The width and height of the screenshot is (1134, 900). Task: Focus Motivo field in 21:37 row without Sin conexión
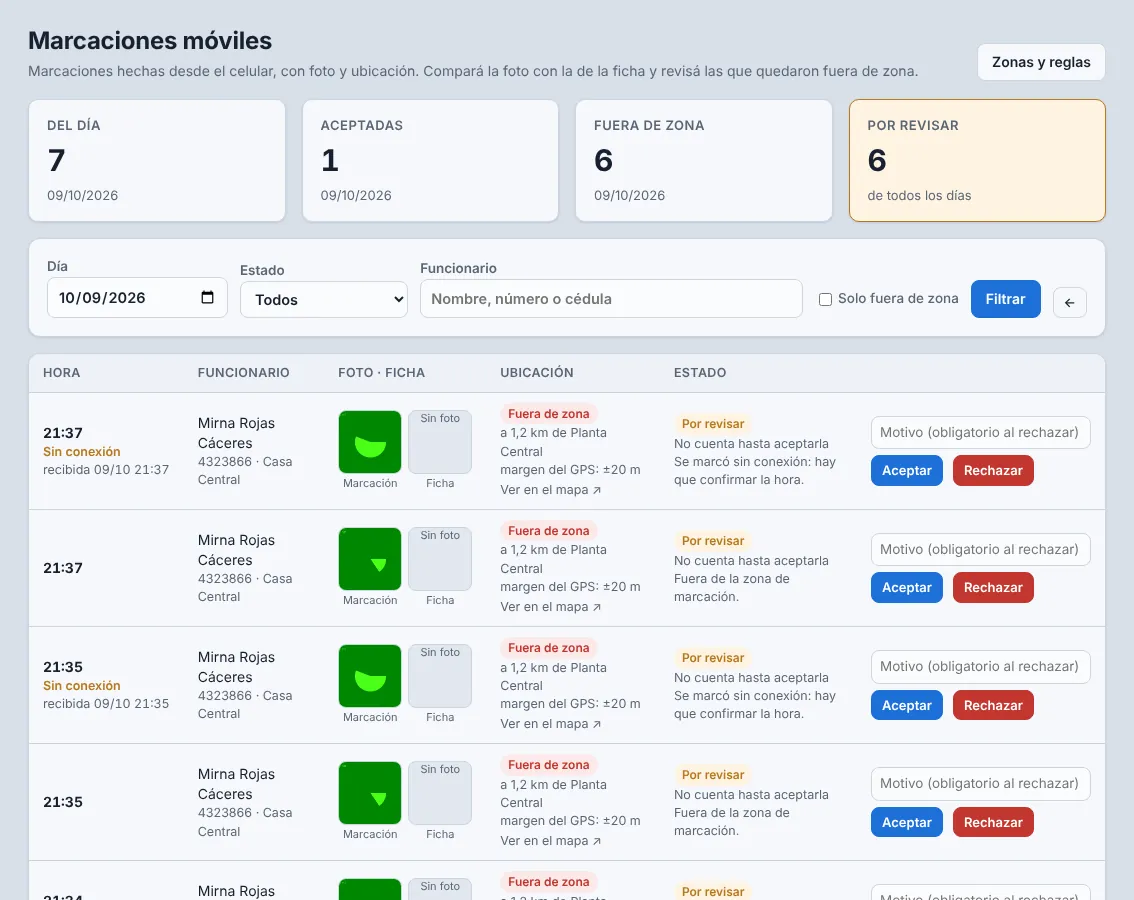coord(981,550)
